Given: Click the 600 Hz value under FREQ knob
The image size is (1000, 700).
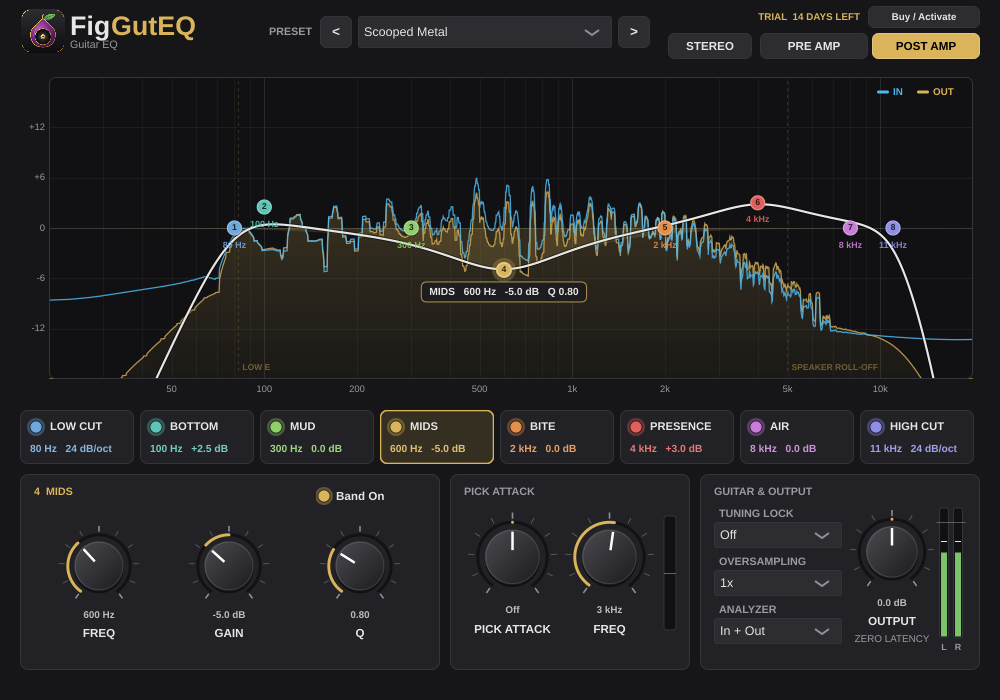Looking at the screenshot, I should (x=99, y=615).
